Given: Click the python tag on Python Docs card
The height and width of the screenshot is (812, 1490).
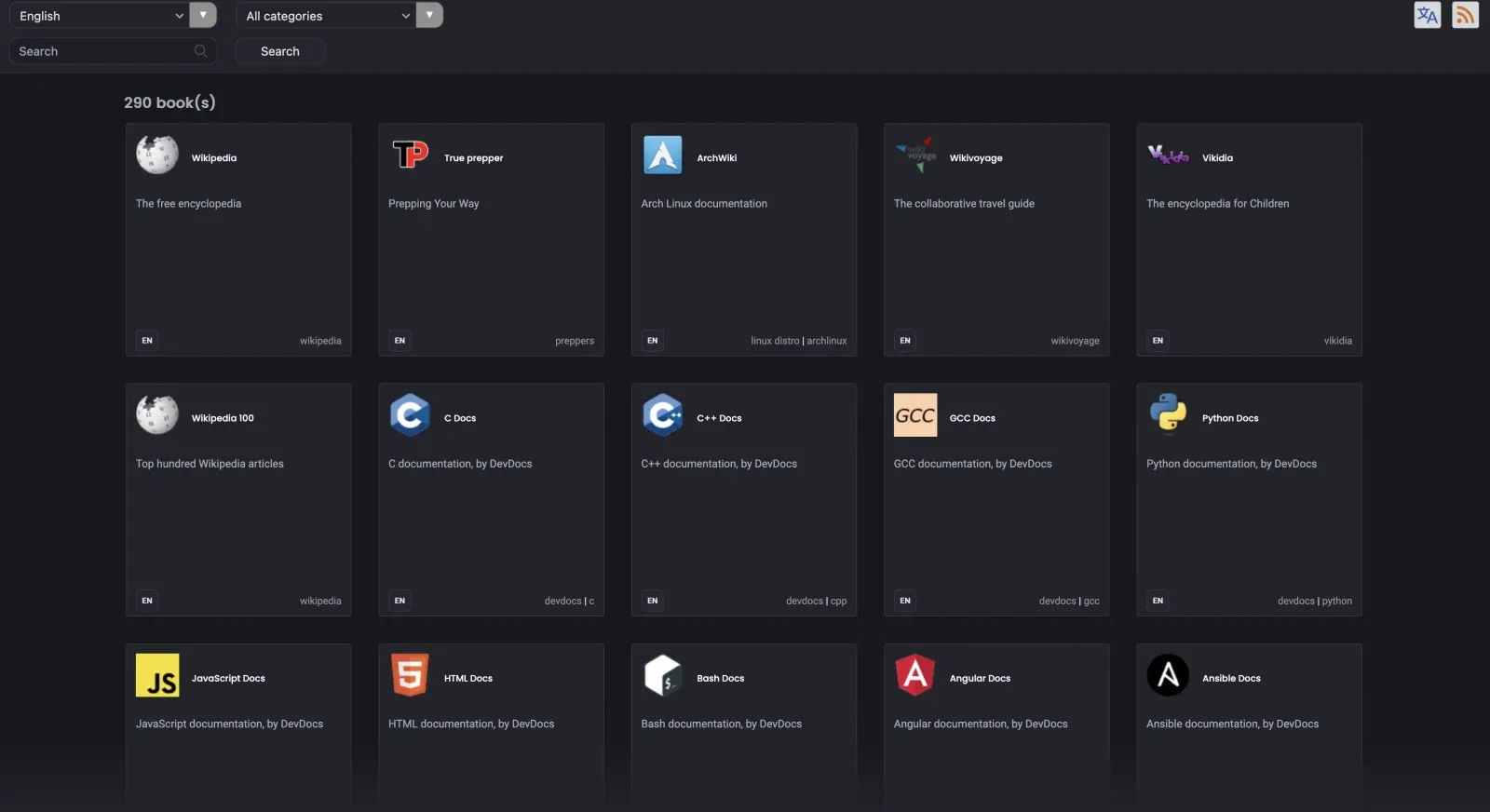Looking at the screenshot, I should (x=1336, y=601).
